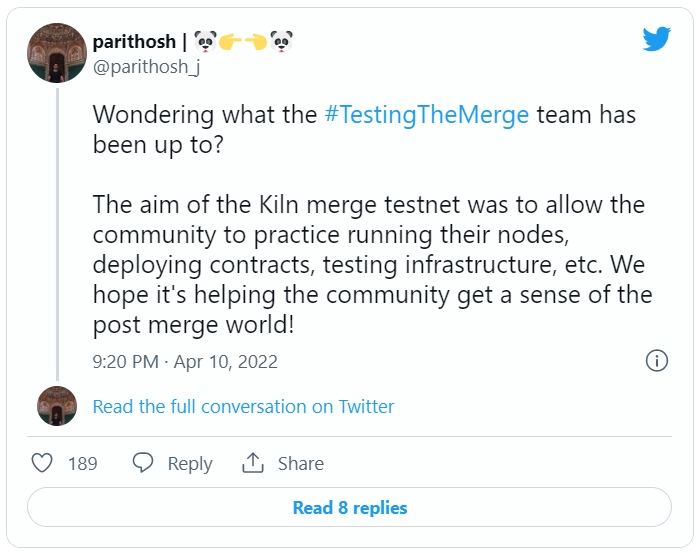Like the tweet with the heart icon

pyautogui.click(x=42, y=463)
